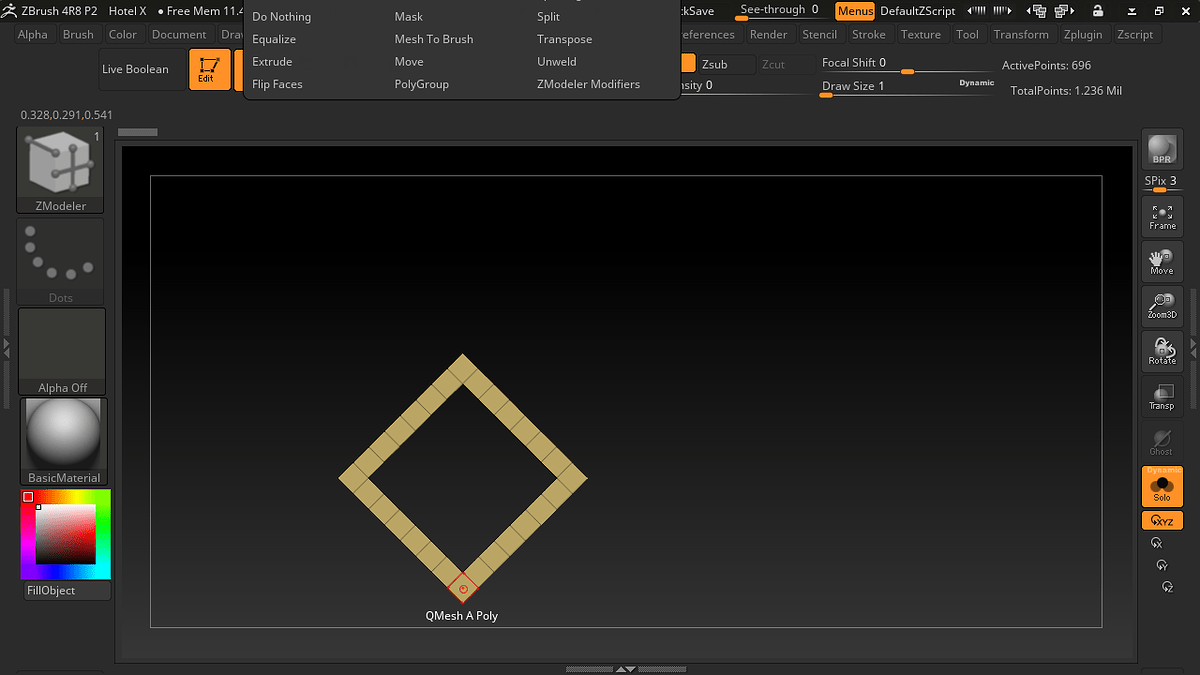The image size is (1200, 675).
Task: Choose Equalize action in popup
Action: (x=274, y=39)
